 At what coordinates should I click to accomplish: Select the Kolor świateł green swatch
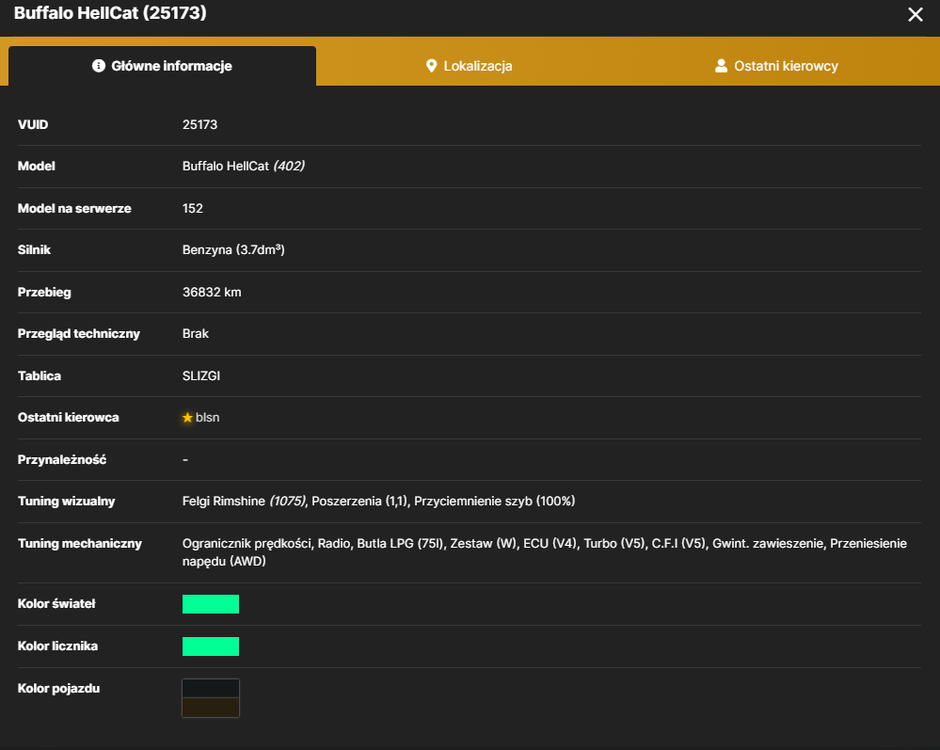210,604
